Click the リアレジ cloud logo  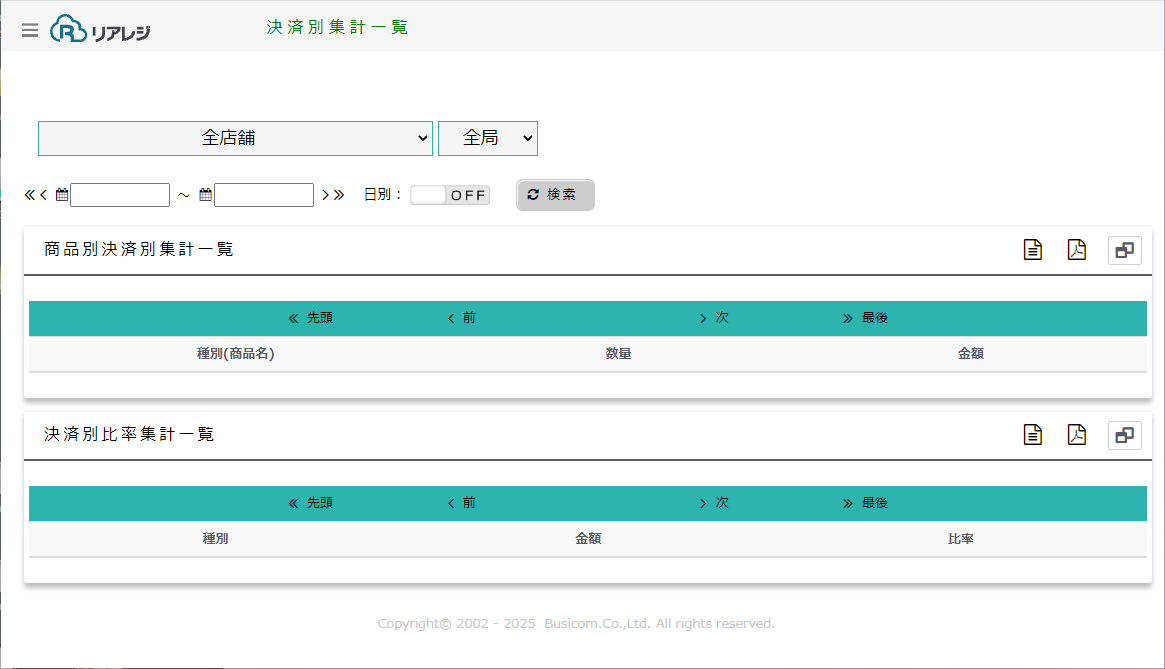pyautogui.click(x=101, y=29)
